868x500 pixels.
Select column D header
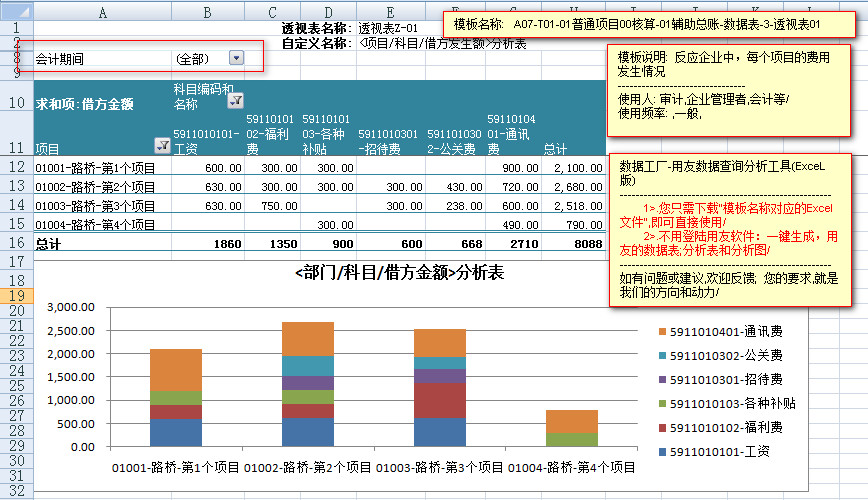pyautogui.click(x=325, y=9)
